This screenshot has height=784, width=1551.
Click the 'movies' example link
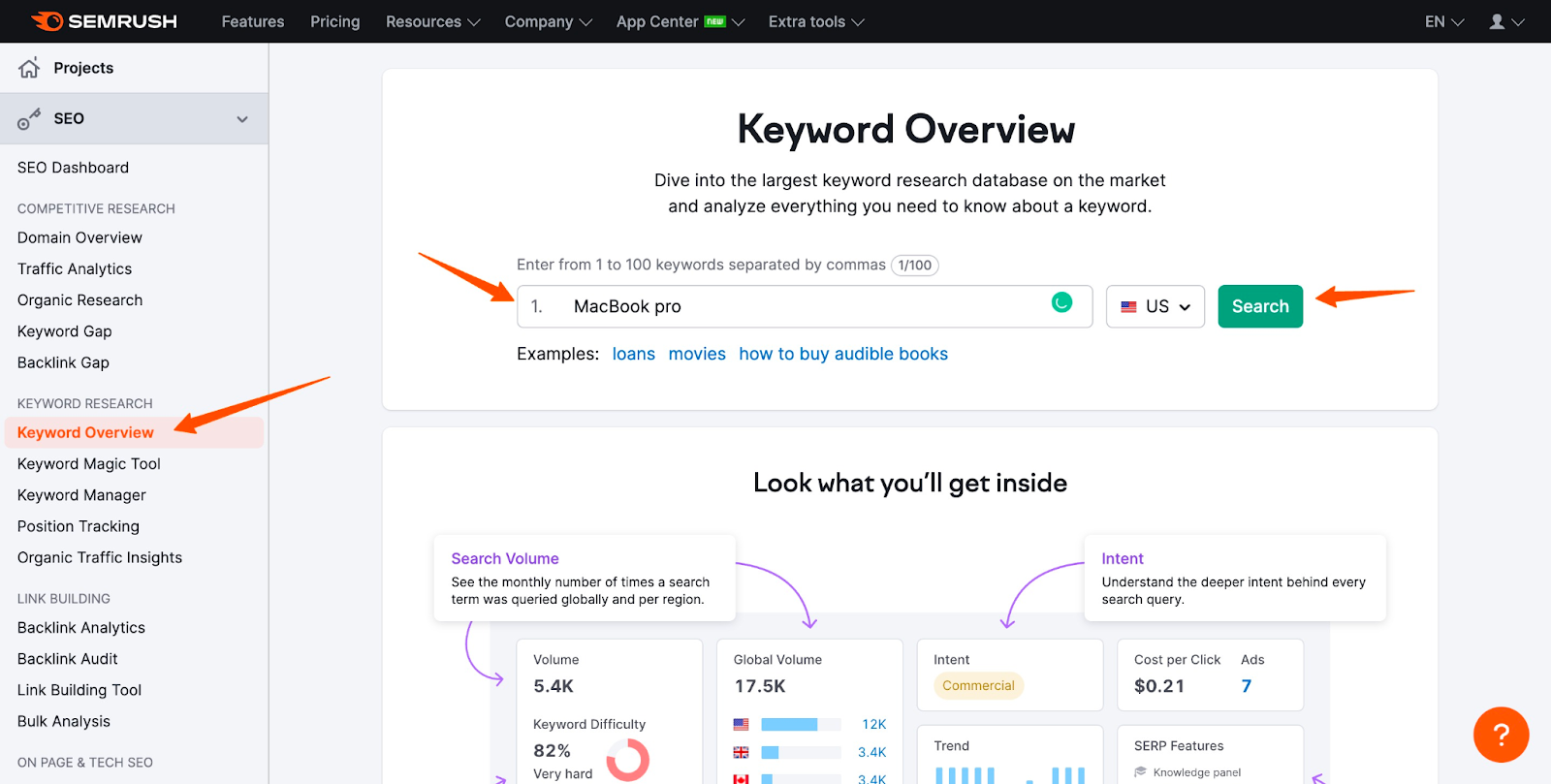[697, 354]
